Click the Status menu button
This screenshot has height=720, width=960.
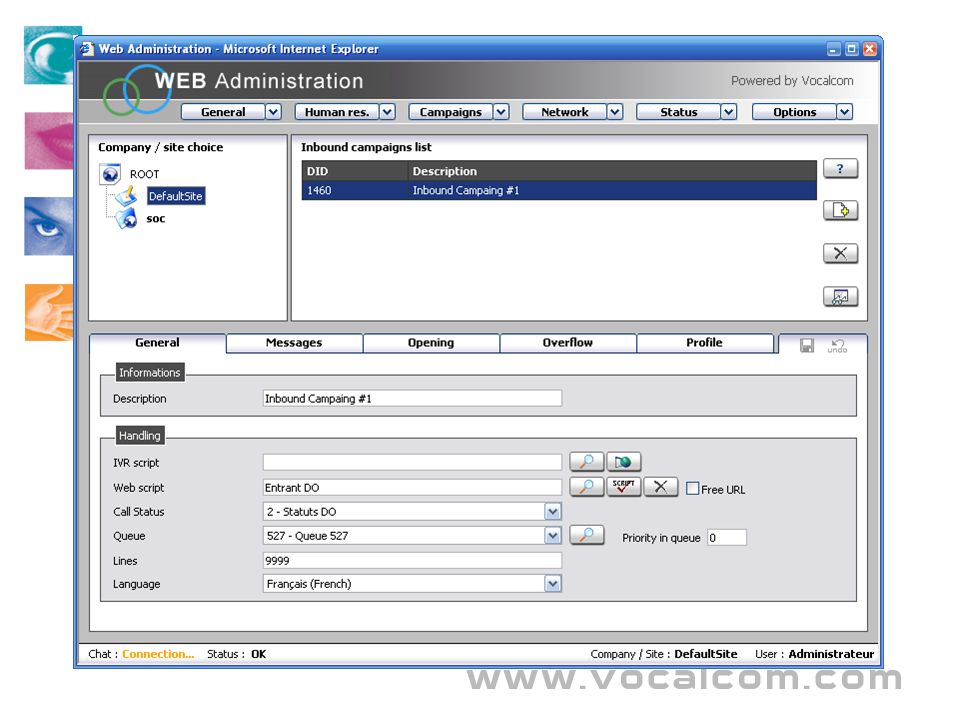tap(678, 112)
